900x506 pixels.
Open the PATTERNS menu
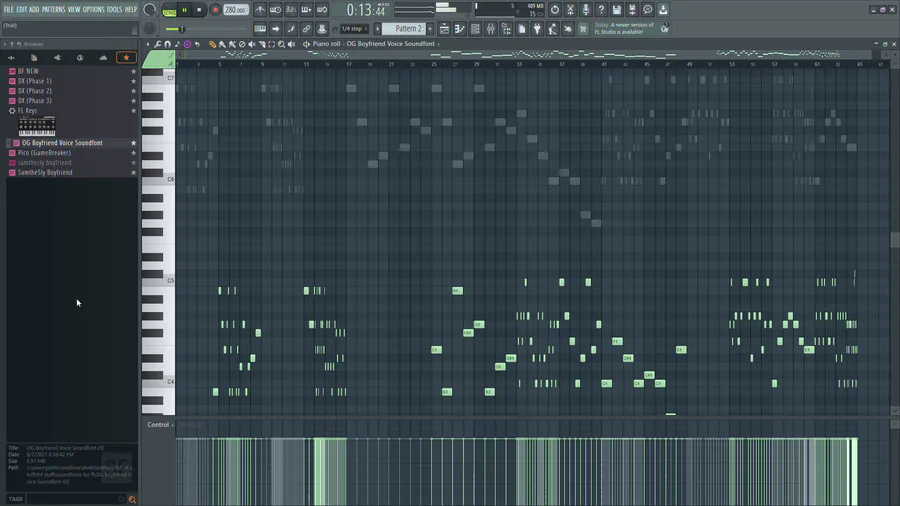coord(53,10)
